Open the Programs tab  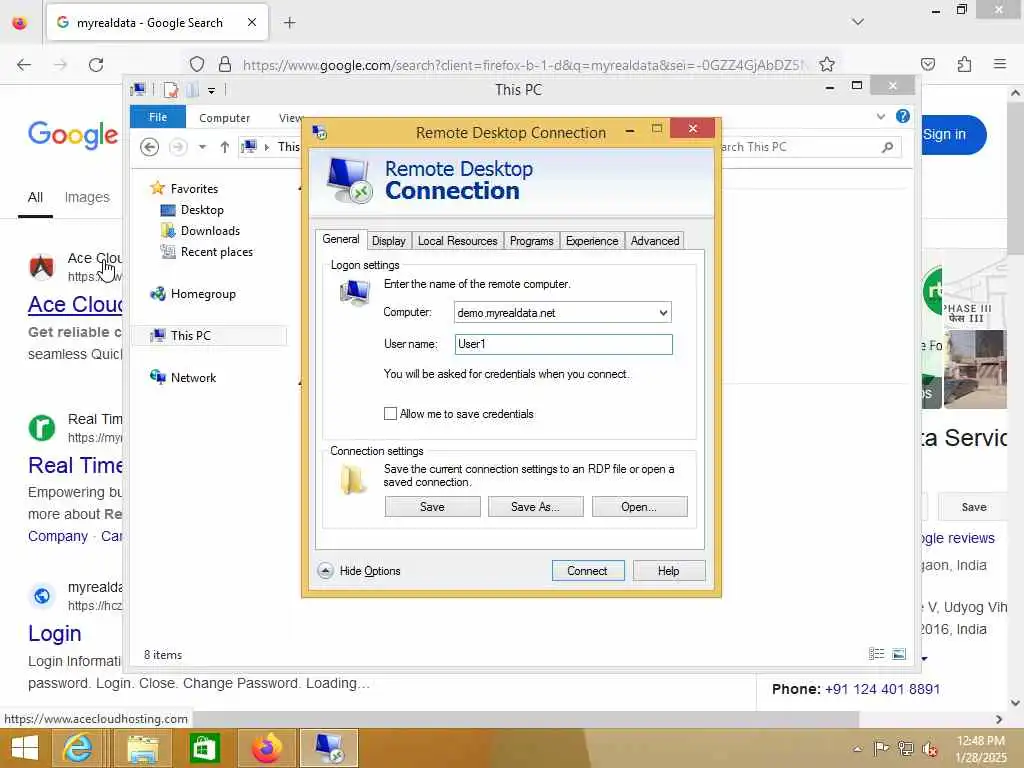click(531, 241)
